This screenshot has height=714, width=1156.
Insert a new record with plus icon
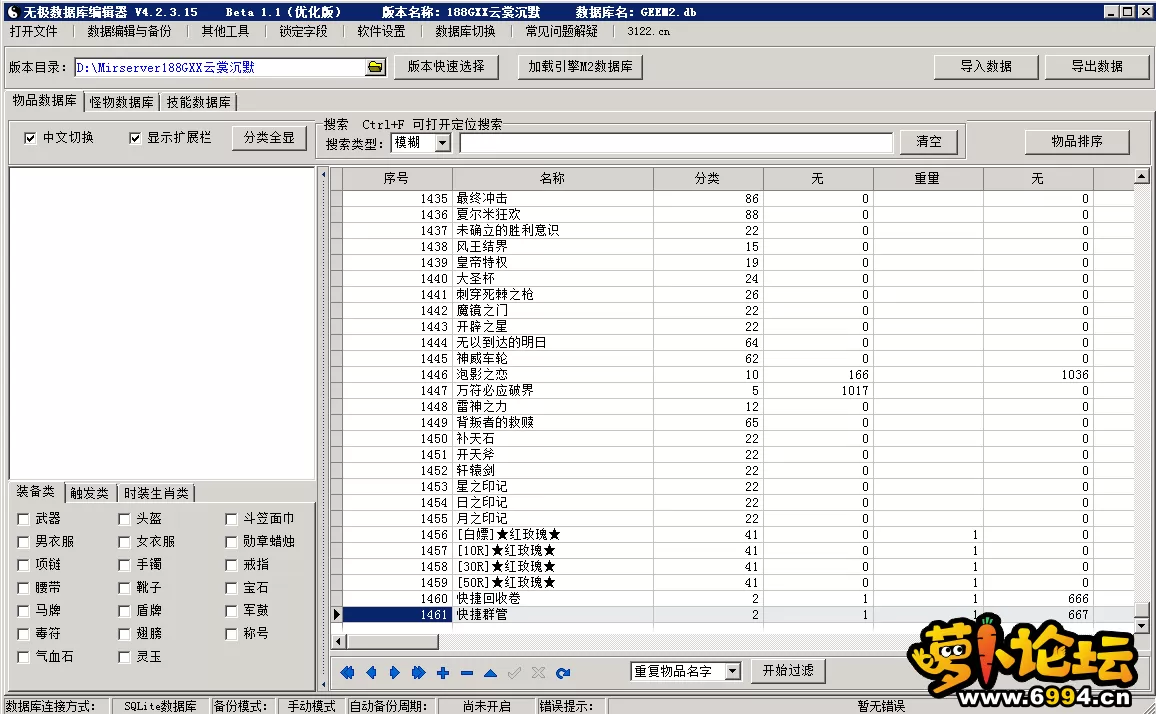442,672
